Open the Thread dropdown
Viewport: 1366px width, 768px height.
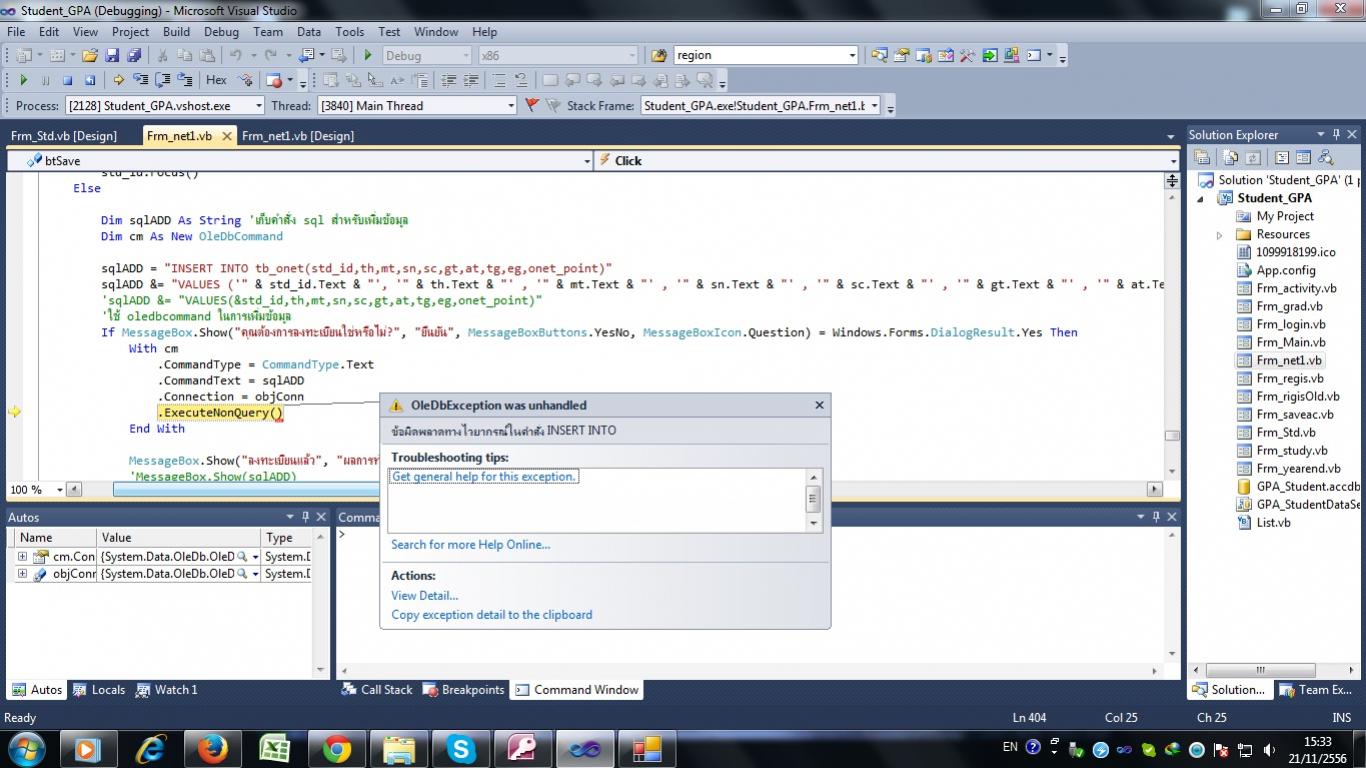510,105
